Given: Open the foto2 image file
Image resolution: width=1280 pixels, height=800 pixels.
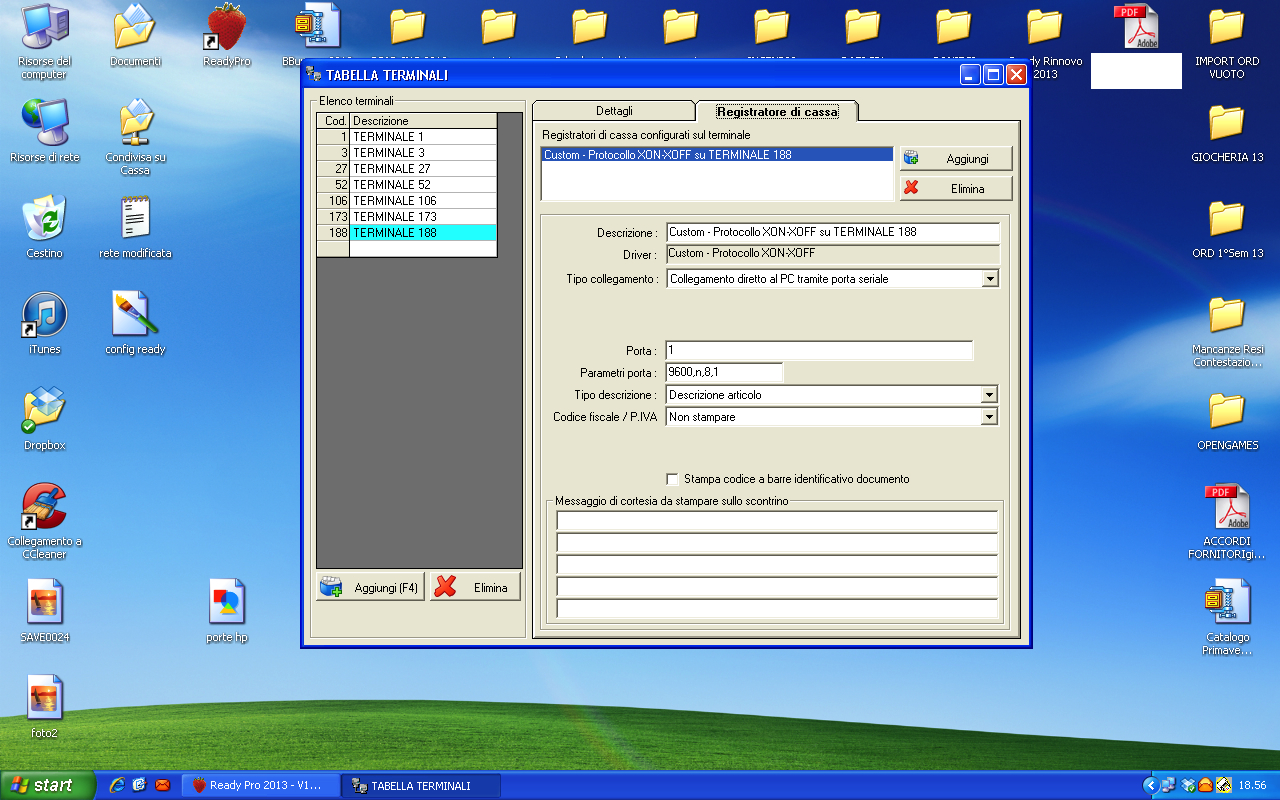Looking at the screenshot, I should [x=45, y=706].
